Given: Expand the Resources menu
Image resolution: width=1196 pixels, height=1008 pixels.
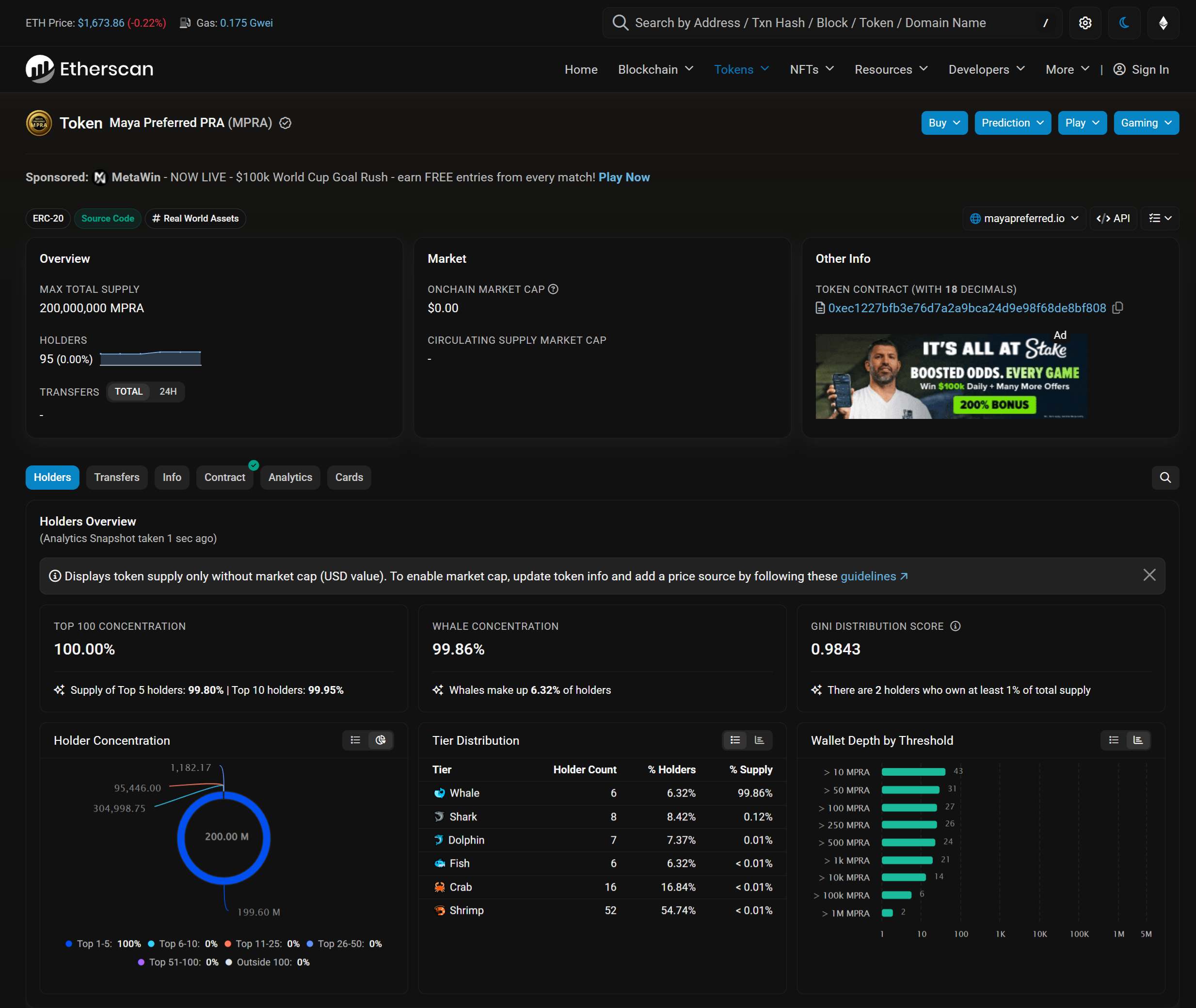Looking at the screenshot, I should click(x=891, y=69).
